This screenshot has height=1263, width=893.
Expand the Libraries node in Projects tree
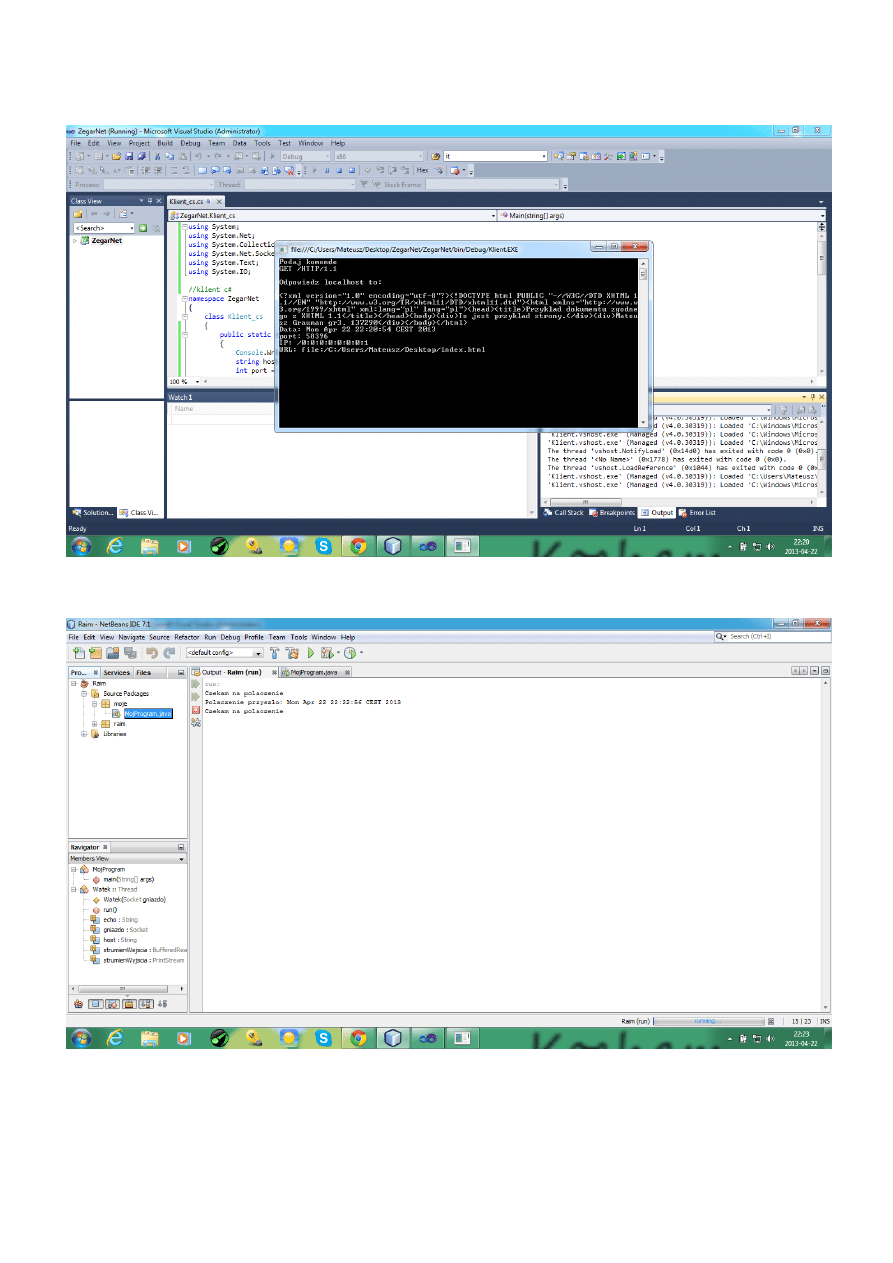click(x=85, y=733)
